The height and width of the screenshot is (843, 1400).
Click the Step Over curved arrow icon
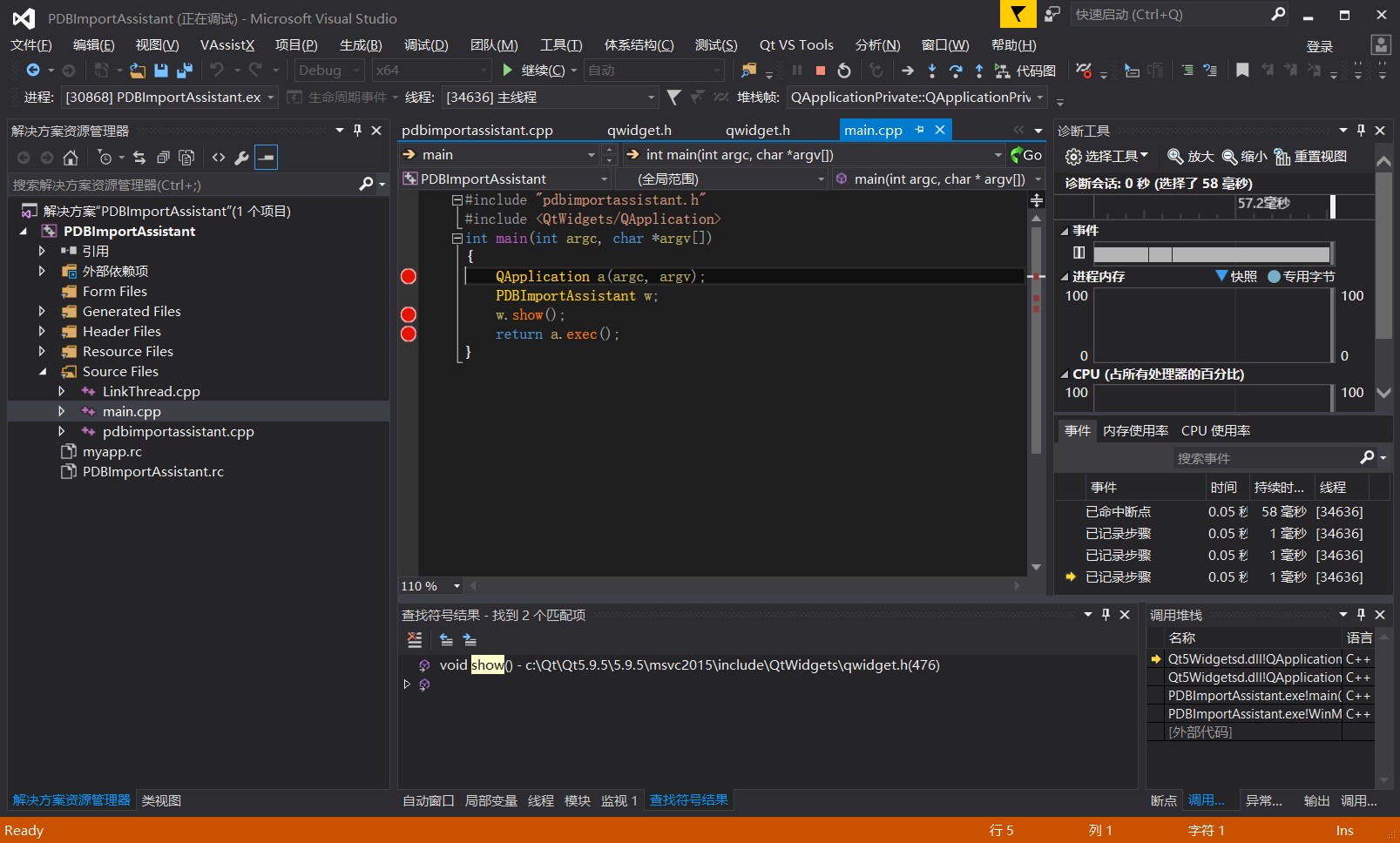956,71
